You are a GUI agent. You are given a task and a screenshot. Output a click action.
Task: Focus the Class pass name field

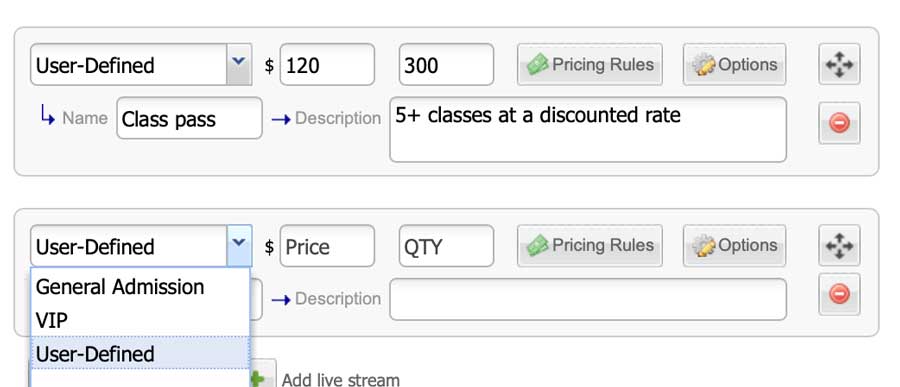189,118
